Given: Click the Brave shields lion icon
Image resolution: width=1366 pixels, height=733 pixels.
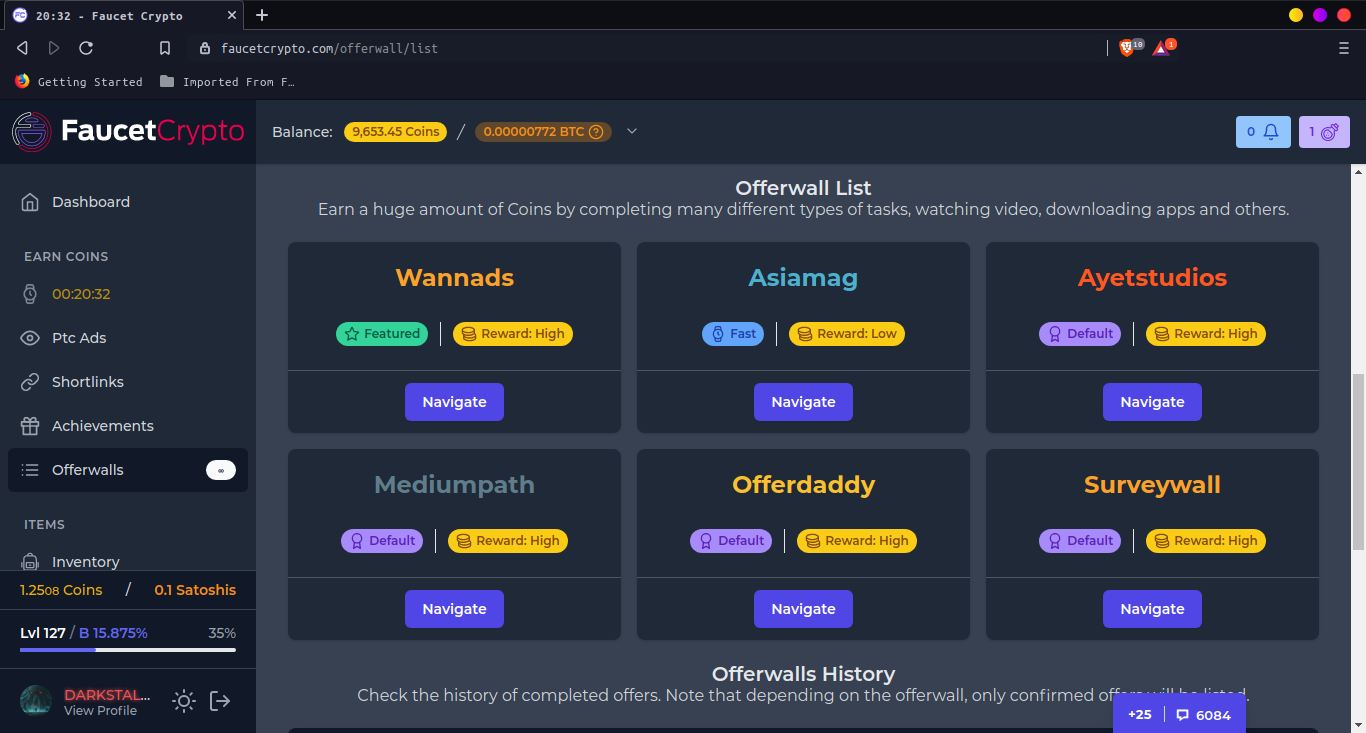Looking at the screenshot, I should click(1126, 48).
